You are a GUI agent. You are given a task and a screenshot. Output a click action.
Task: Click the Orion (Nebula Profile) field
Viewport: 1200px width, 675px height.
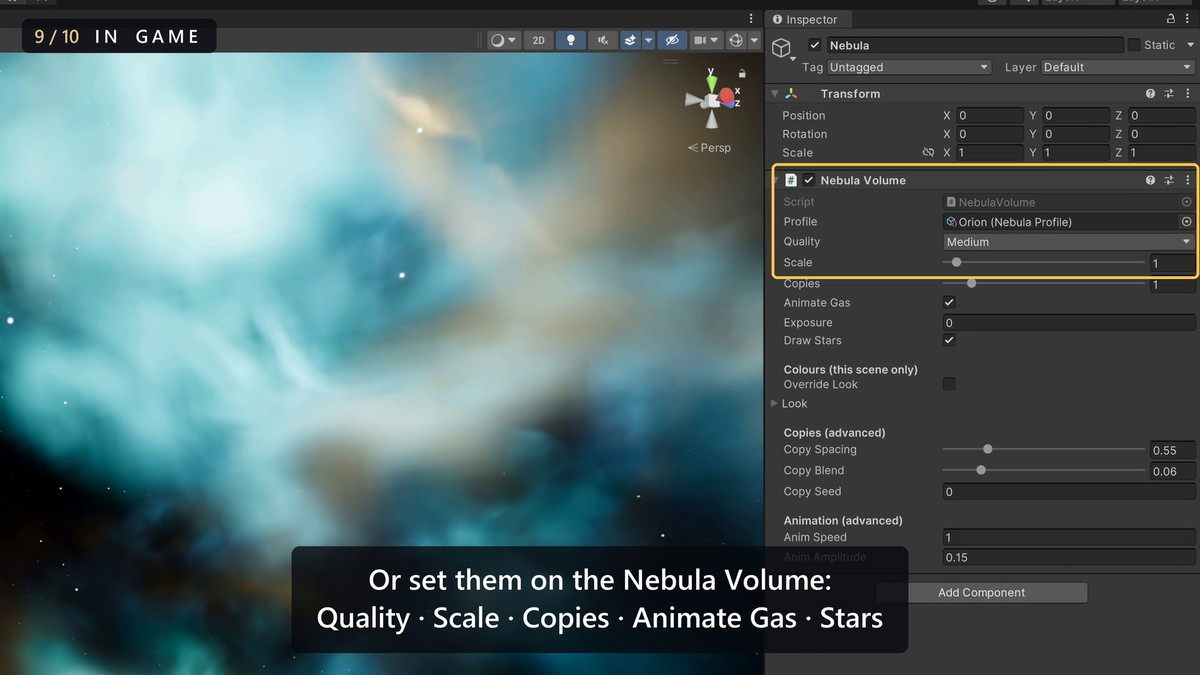[1061, 222]
